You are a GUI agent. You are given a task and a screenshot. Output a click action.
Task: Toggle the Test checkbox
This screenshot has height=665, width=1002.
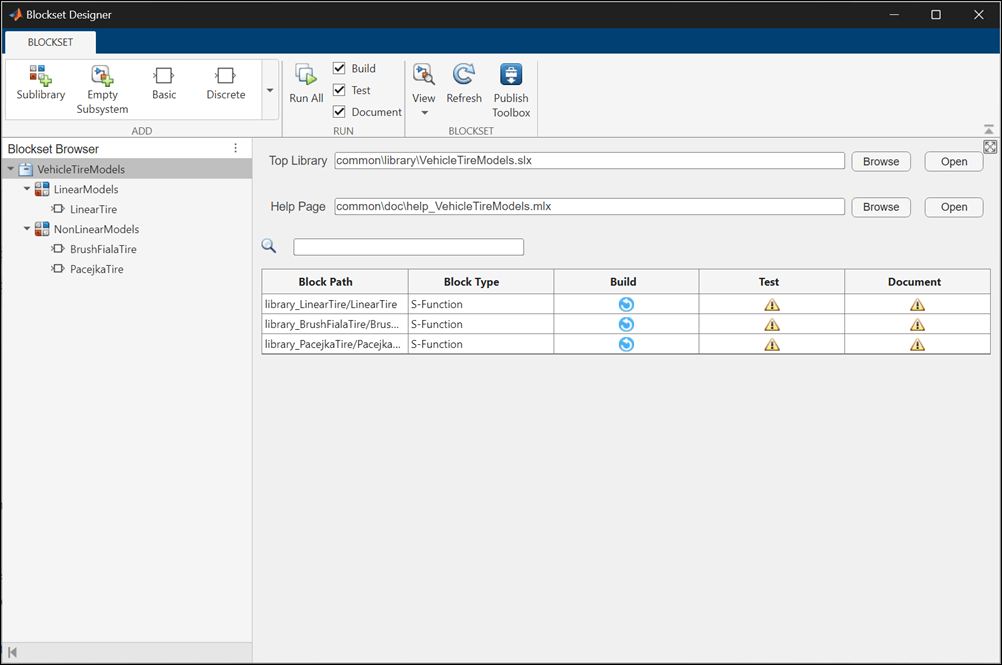coord(339,90)
